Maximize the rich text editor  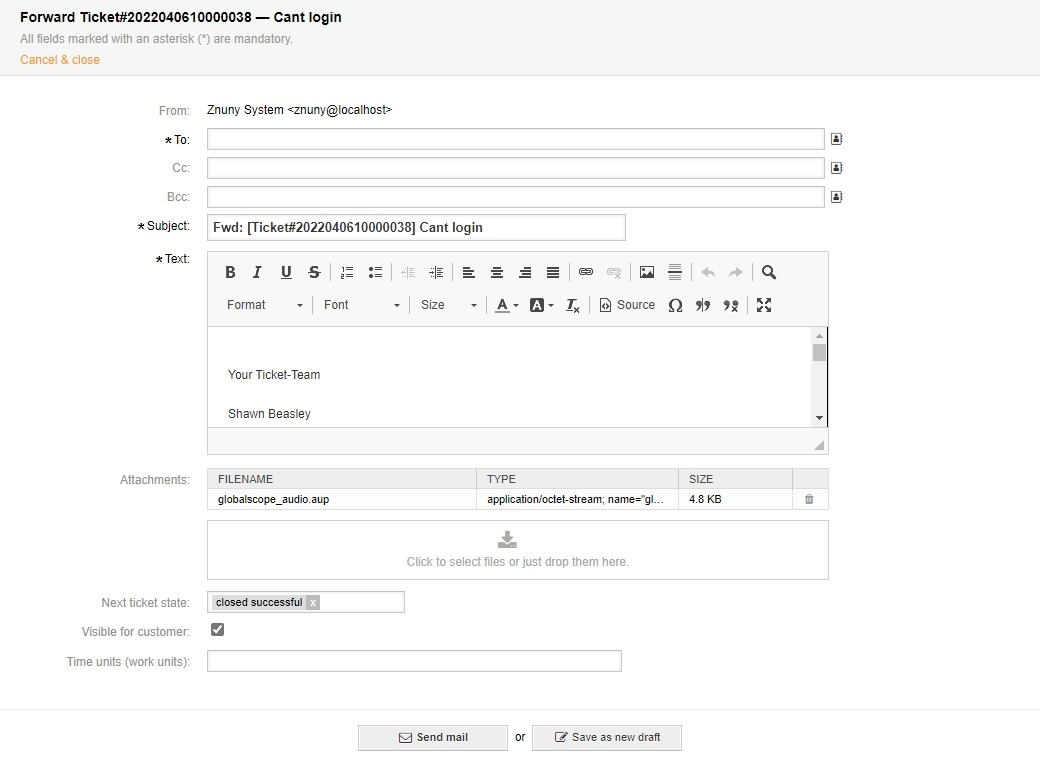click(764, 305)
